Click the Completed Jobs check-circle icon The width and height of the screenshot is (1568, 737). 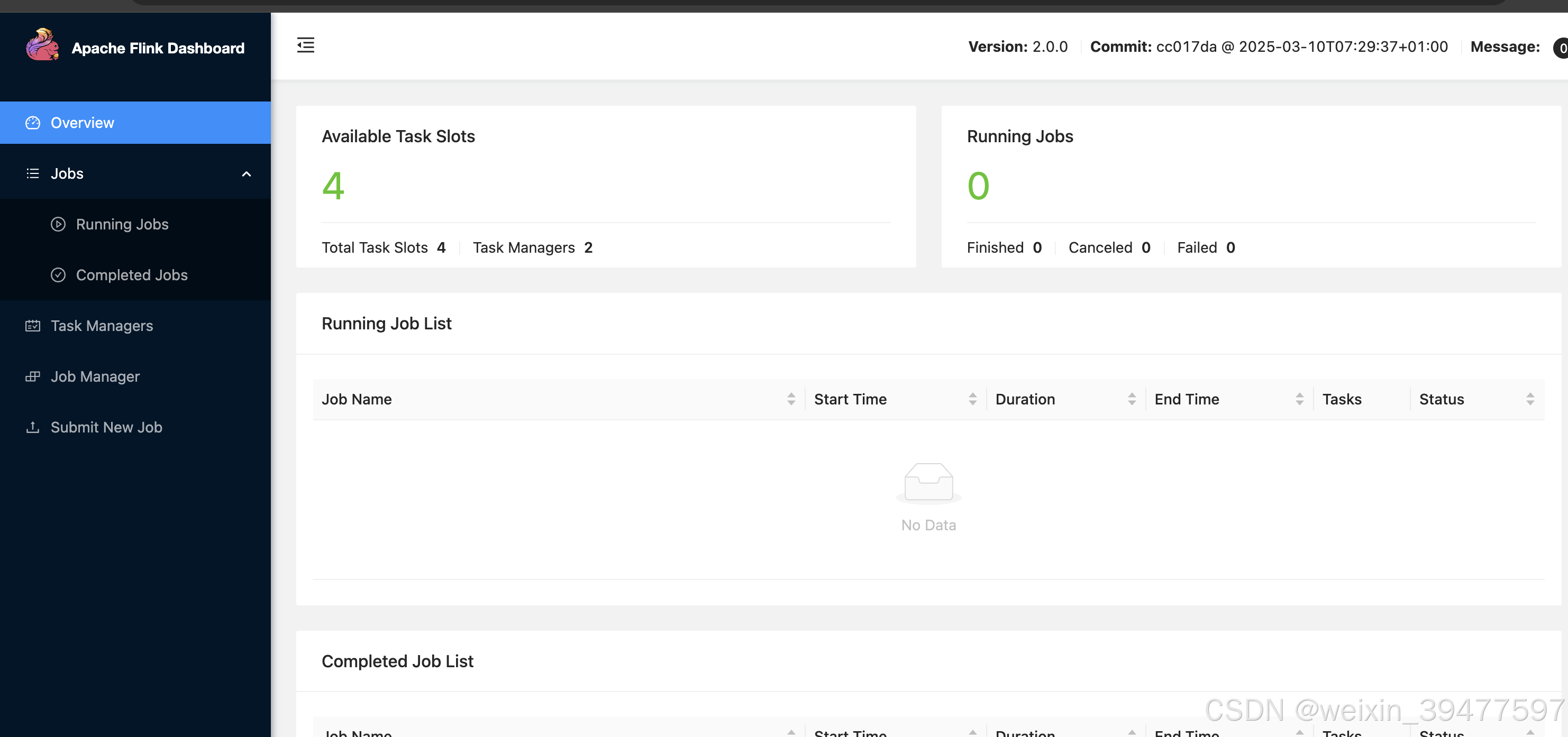pos(58,275)
